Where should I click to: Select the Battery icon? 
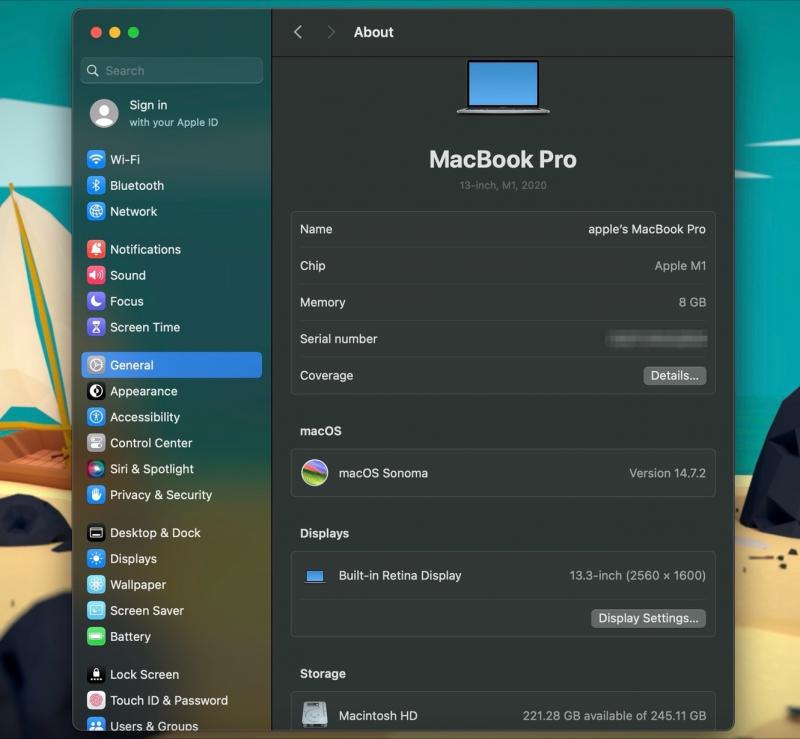(96, 636)
